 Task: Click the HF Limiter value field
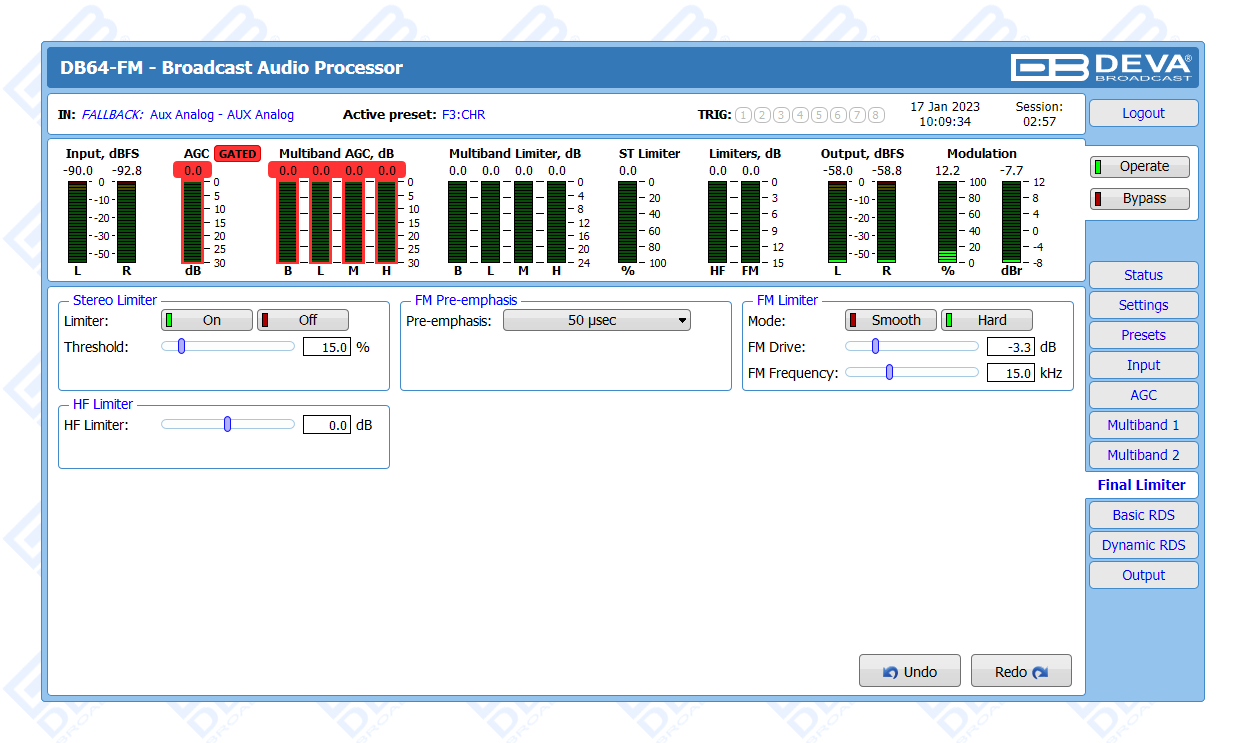coord(326,425)
